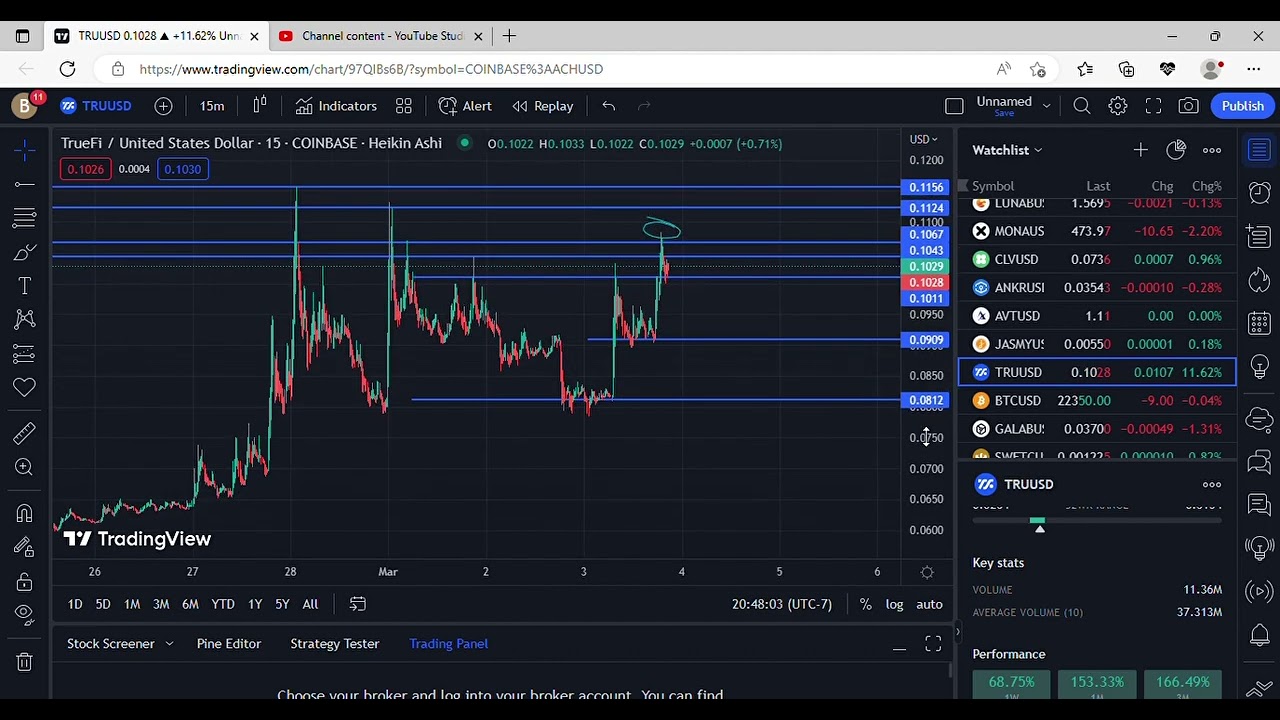Expand the Unnamed layout dropdown arrow

(x=1047, y=105)
